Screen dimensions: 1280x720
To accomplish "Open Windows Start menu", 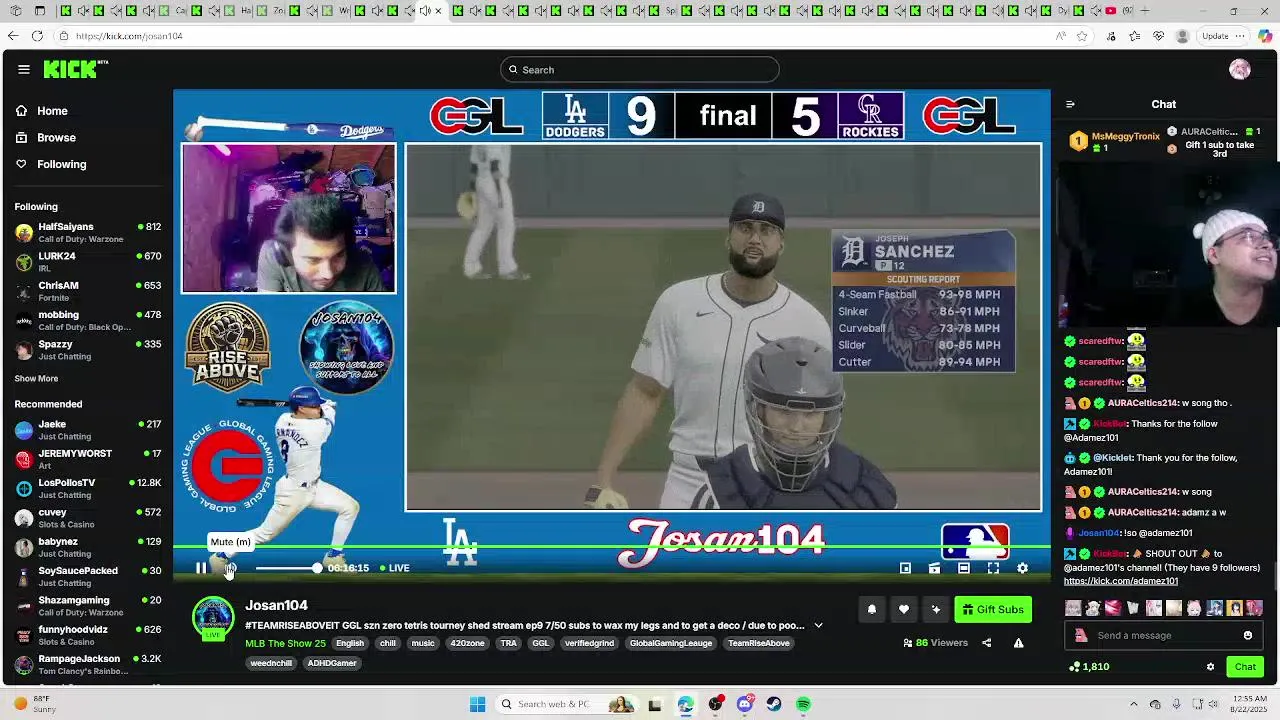I will (x=477, y=704).
